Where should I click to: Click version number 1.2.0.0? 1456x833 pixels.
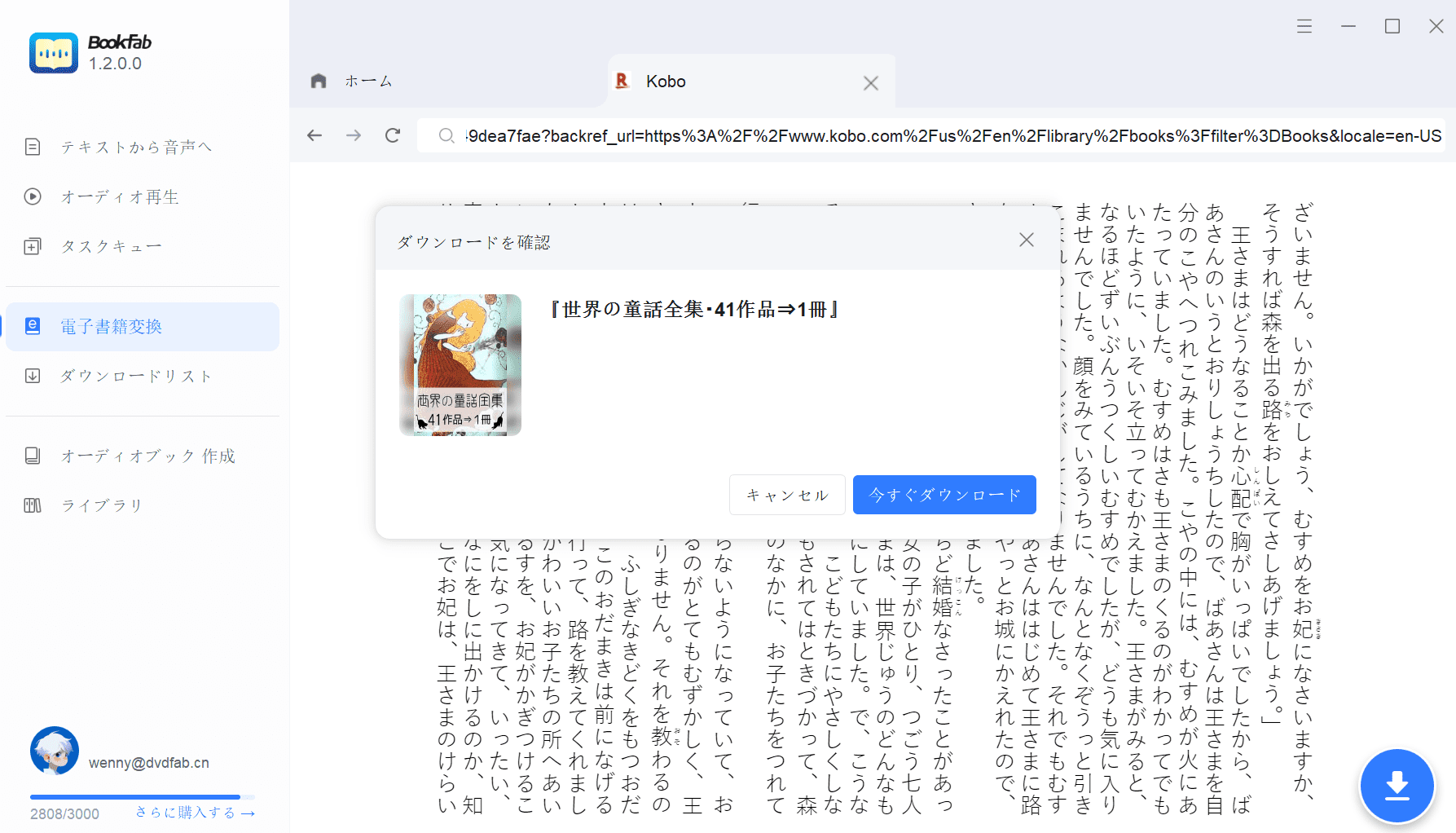pos(115,64)
